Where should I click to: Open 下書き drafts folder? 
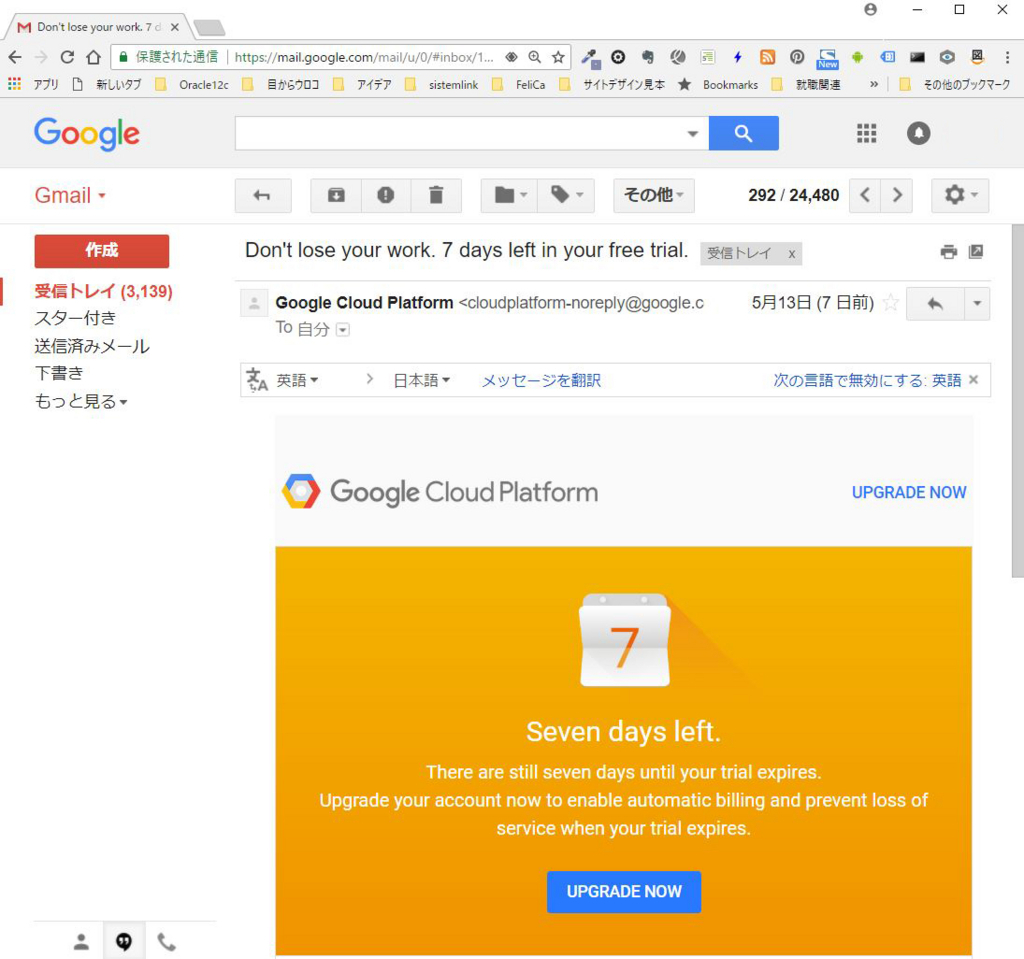(x=59, y=373)
